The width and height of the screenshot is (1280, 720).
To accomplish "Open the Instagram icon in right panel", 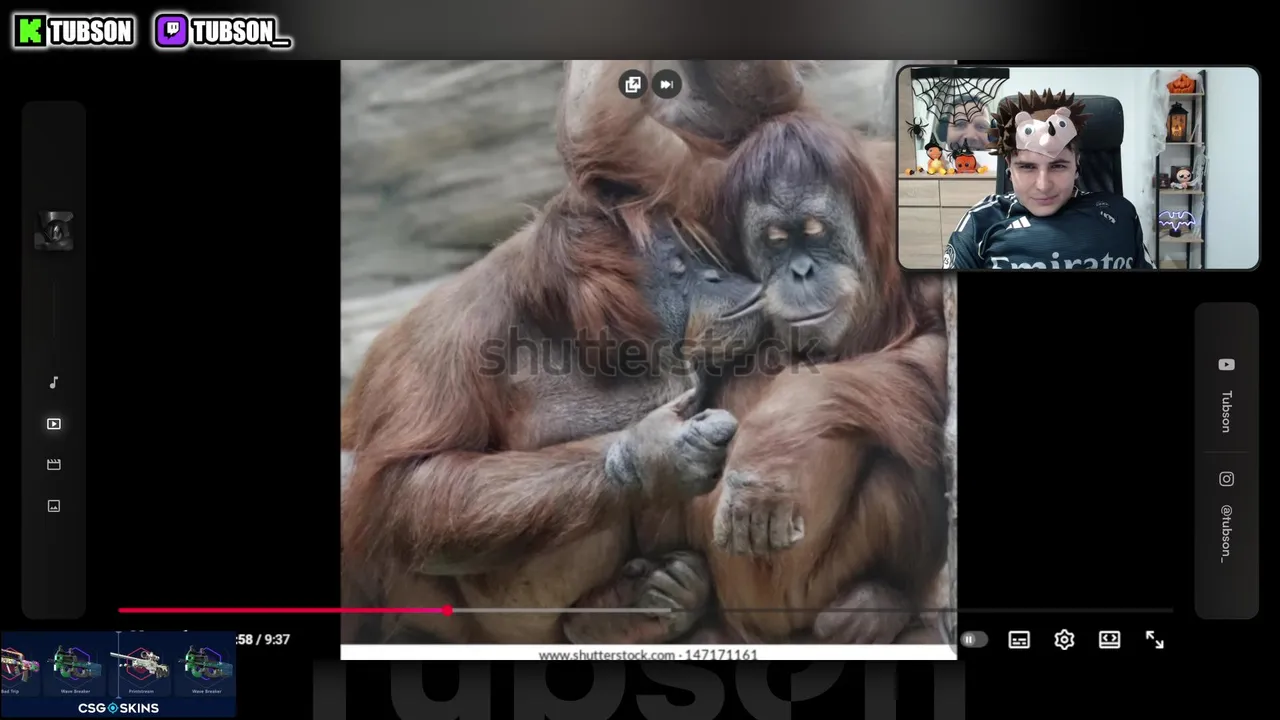I will pos(1226,479).
